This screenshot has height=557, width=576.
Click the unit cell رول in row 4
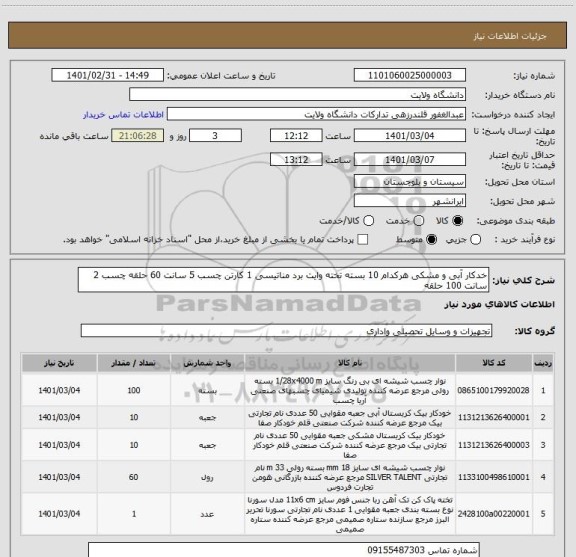pos(207,477)
